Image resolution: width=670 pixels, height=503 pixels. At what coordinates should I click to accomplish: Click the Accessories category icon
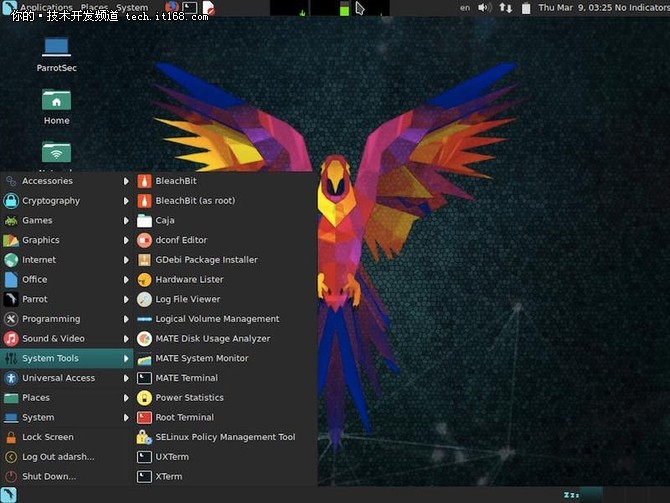coord(11,181)
